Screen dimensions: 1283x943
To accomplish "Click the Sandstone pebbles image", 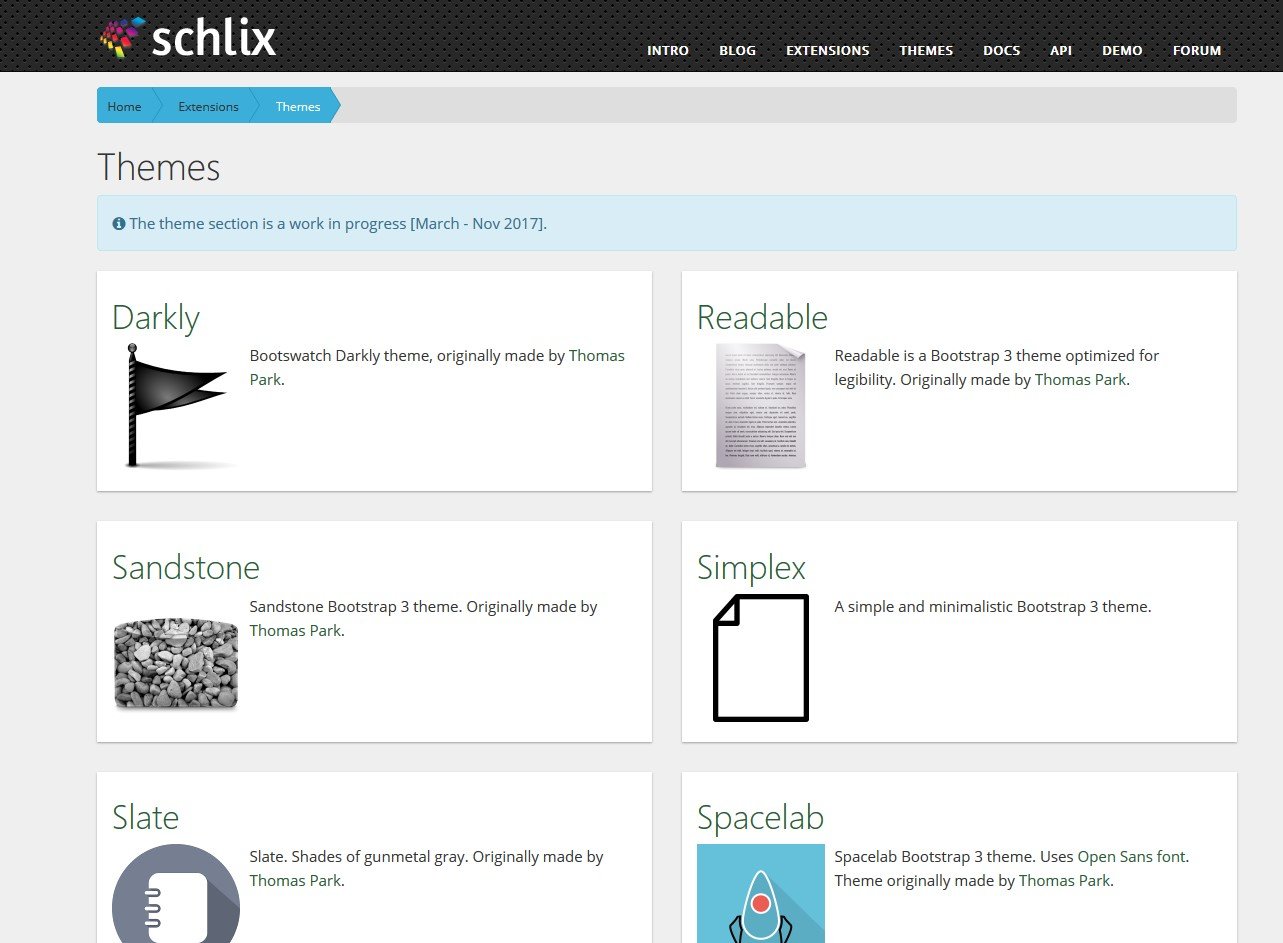I will point(176,663).
